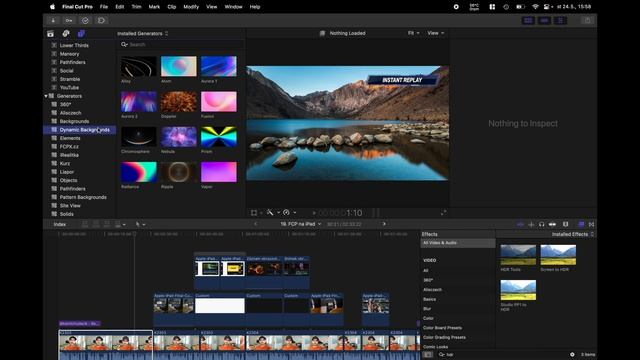Select the Alloy generator thumbnail
The width and height of the screenshot is (640, 360).
point(139,67)
